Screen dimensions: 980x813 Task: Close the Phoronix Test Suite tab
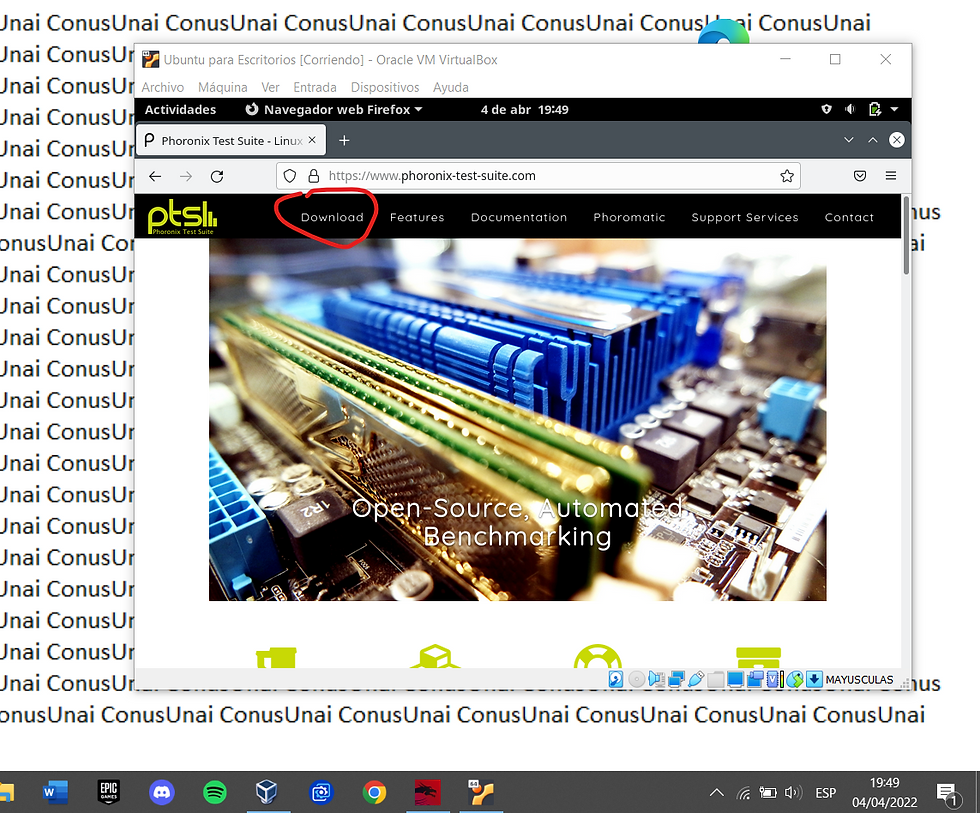click(312, 140)
